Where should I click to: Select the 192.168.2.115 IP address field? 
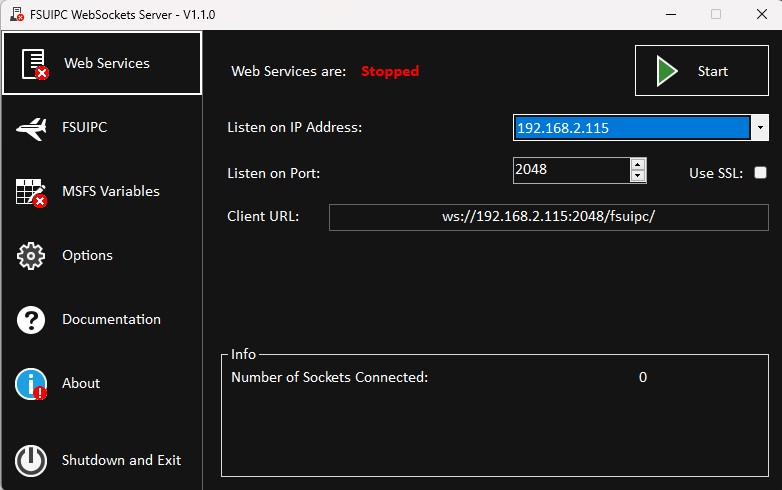pyautogui.click(x=631, y=128)
